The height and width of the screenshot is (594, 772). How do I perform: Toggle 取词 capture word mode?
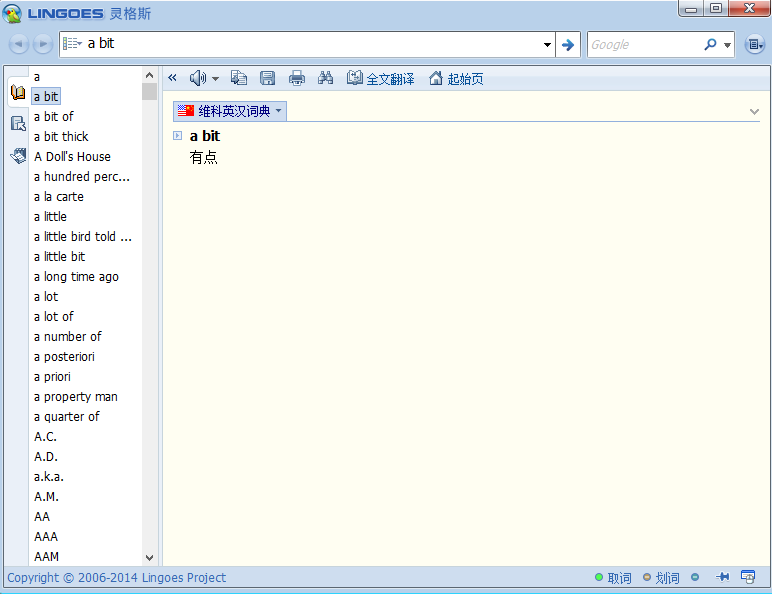tap(612, 578)
